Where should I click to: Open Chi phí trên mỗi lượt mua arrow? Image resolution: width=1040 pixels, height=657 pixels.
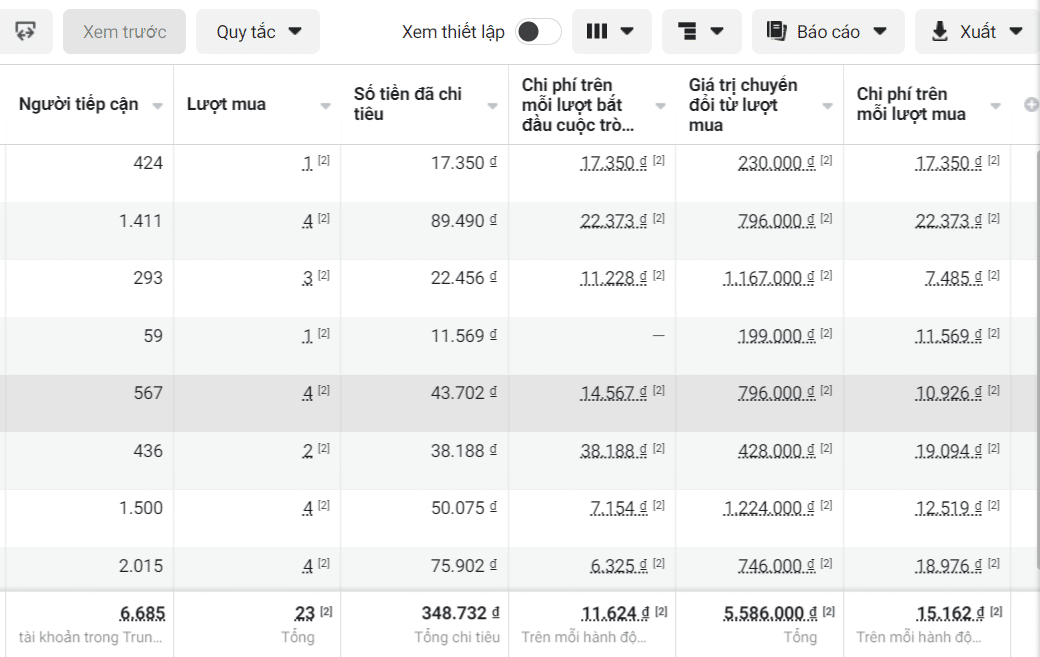click(995, 106)
